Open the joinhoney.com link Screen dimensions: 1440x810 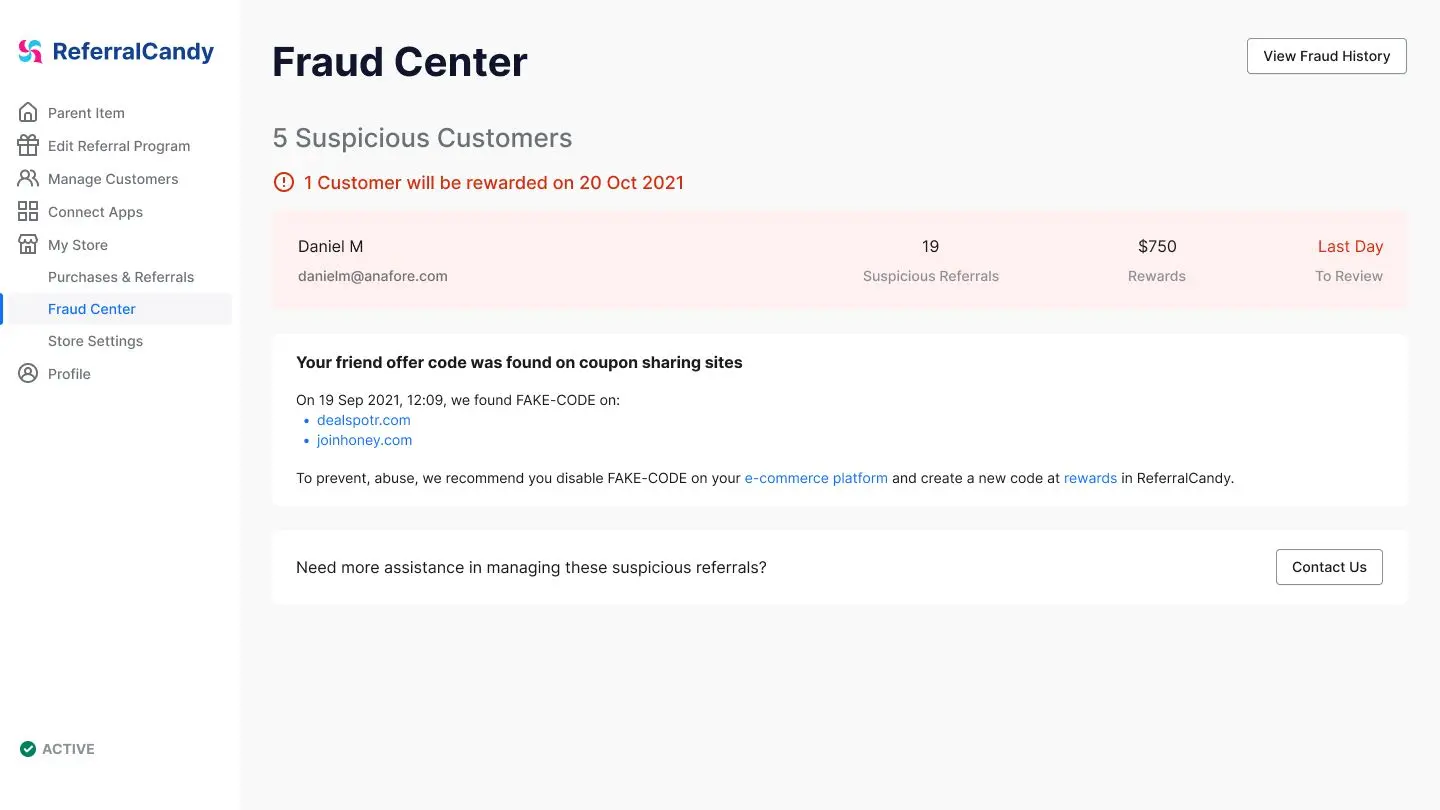click(364, 440)
